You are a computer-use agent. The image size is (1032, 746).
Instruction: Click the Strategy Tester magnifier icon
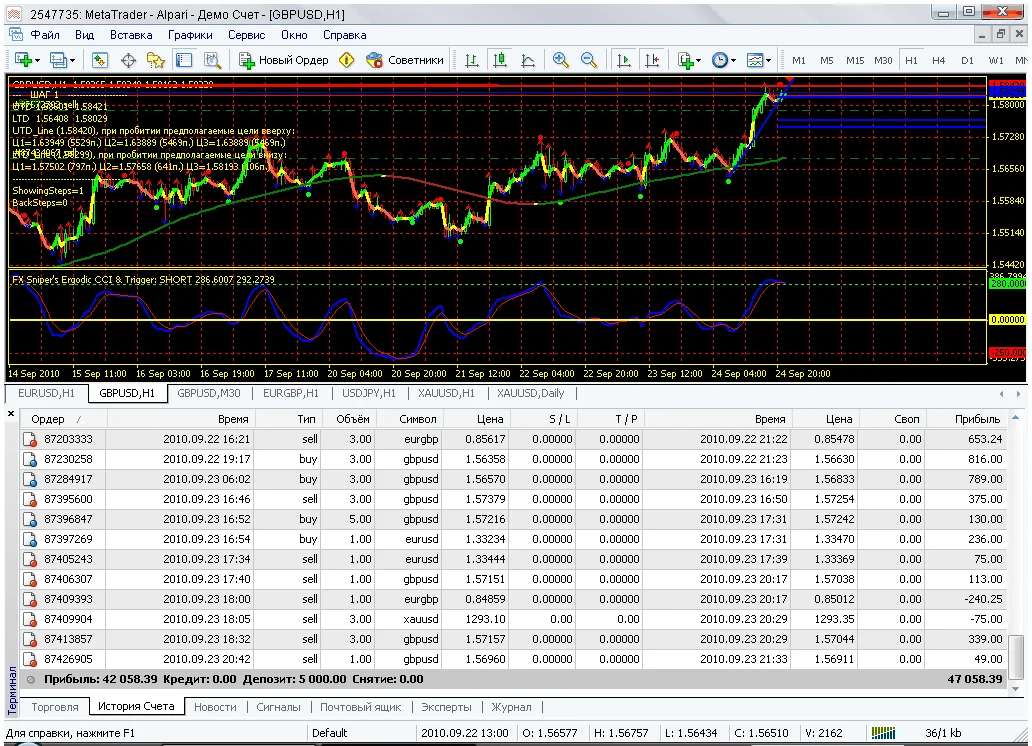tap(212, 60)
